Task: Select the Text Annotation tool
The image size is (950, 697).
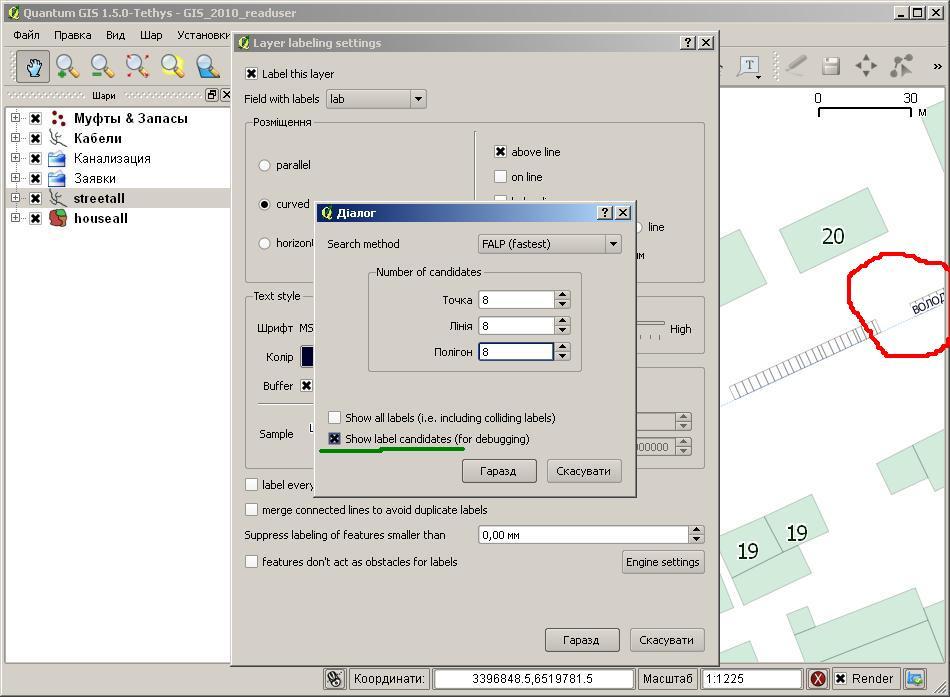Action: pos(750,67)
